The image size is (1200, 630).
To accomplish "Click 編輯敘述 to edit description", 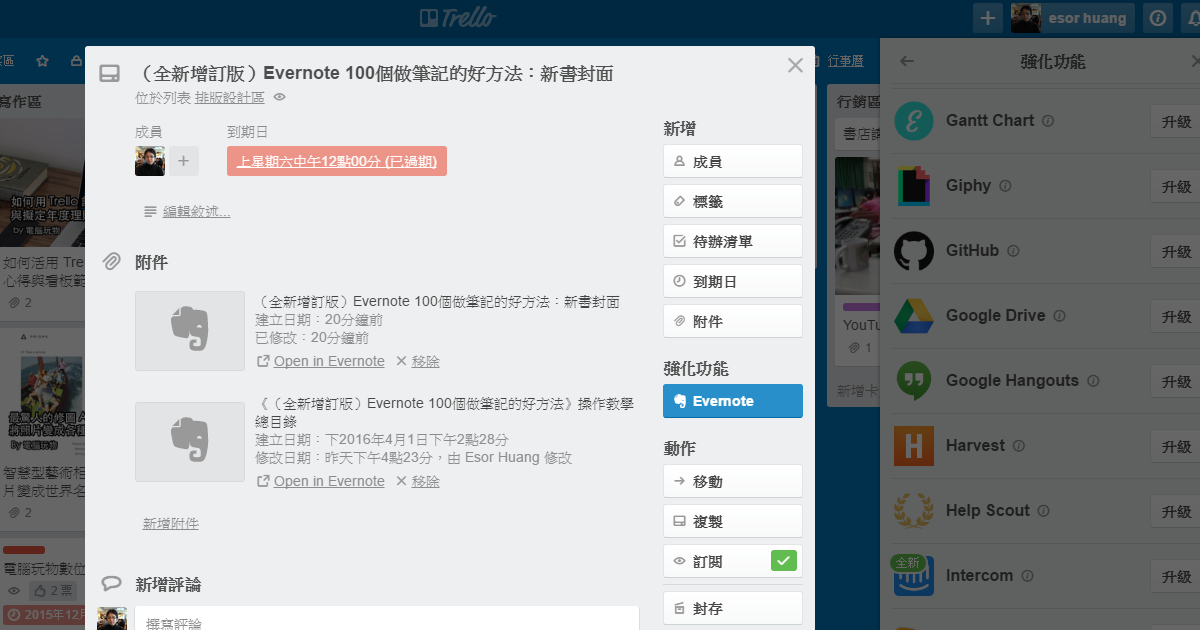I will point(196,211).
